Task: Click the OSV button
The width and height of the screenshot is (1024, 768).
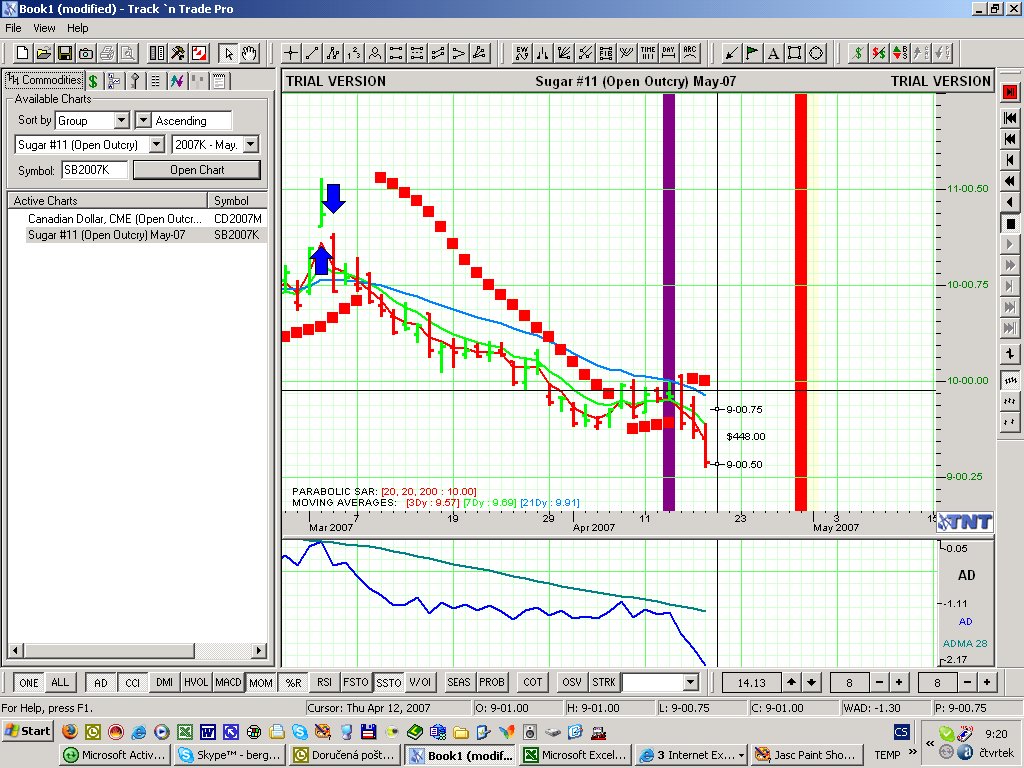Action: (x=571, y=682)
